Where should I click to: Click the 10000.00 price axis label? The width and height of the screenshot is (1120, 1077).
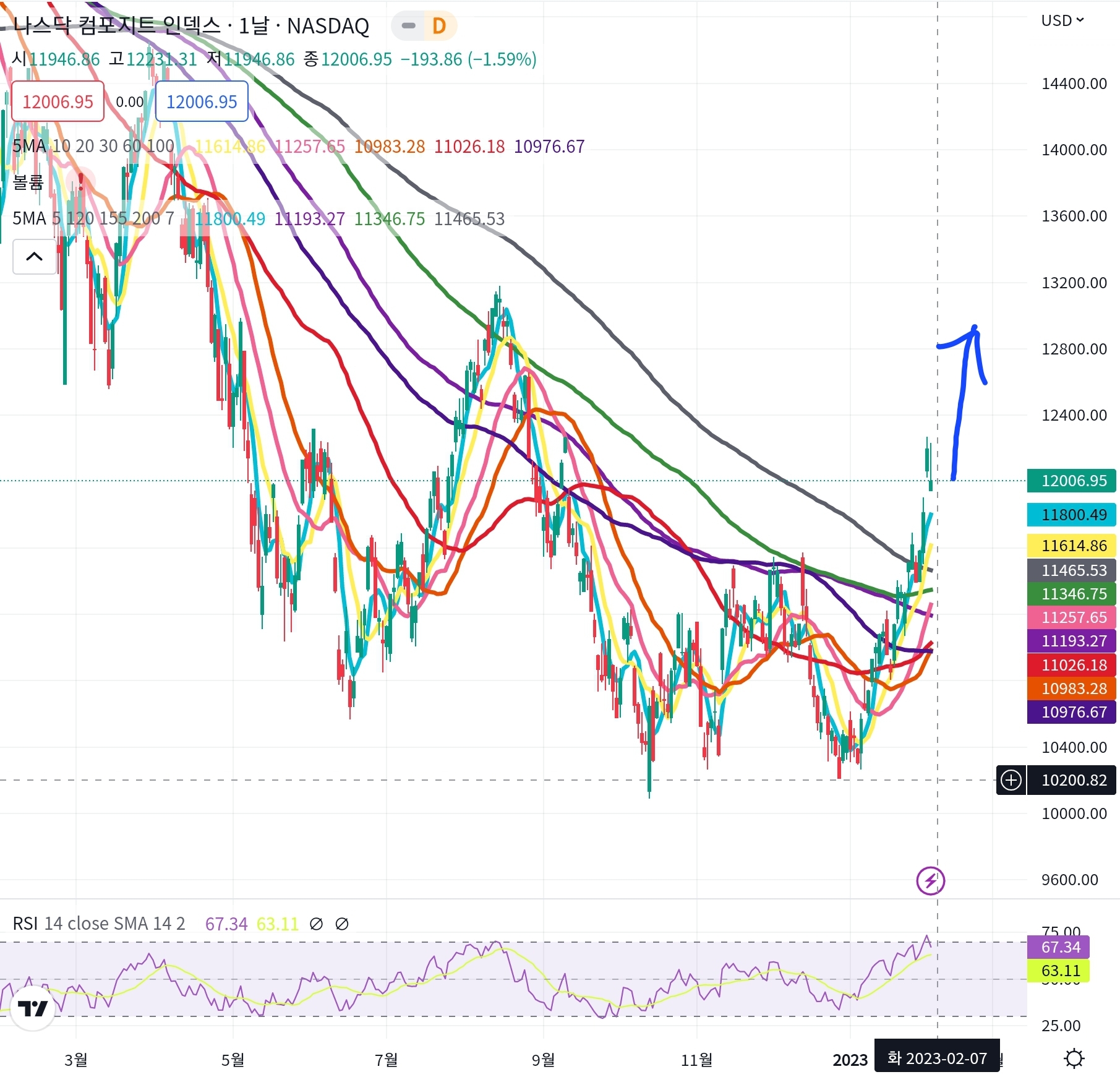coord(1074,813)
